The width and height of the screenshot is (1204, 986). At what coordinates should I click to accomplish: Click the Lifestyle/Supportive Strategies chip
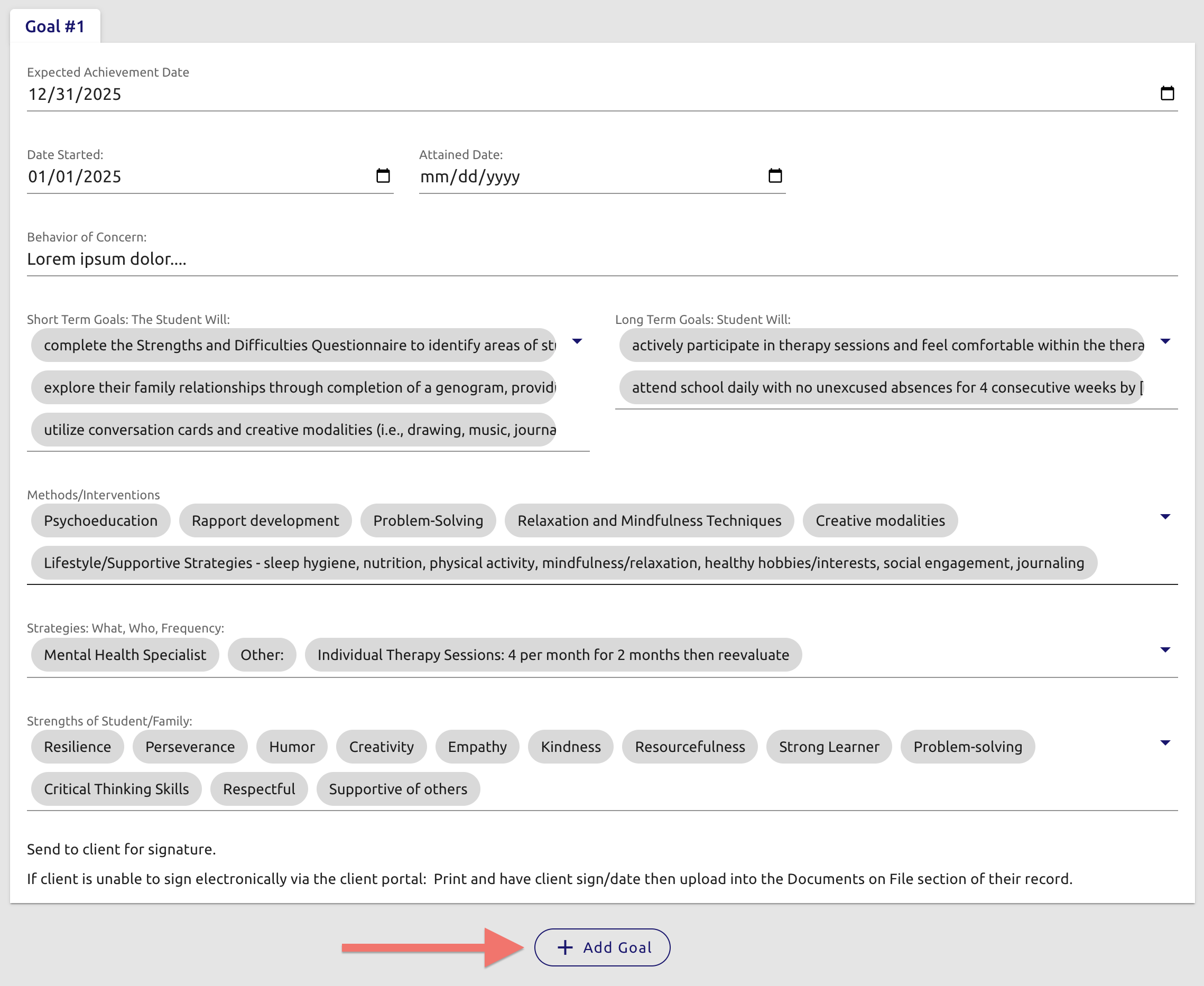[x=564, y=563]
